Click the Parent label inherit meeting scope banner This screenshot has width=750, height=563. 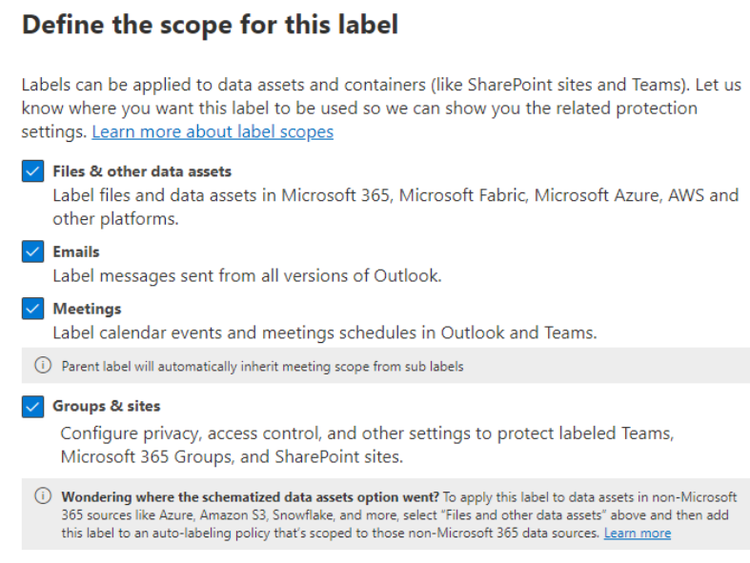(x=262, y=367)
